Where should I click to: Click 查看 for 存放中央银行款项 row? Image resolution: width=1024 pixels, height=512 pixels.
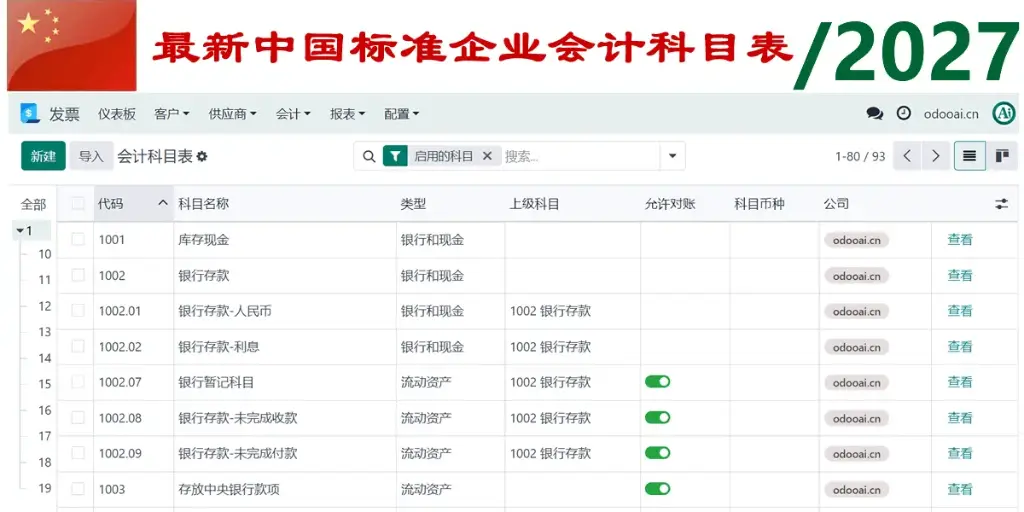(960, 488)
